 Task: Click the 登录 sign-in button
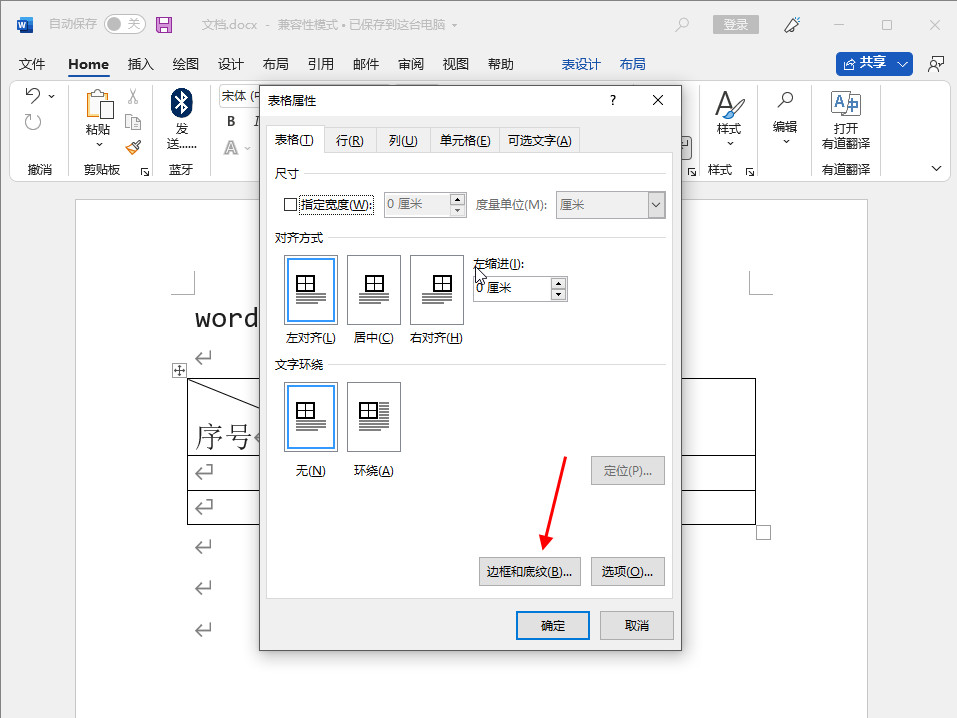tap(735, 24)
